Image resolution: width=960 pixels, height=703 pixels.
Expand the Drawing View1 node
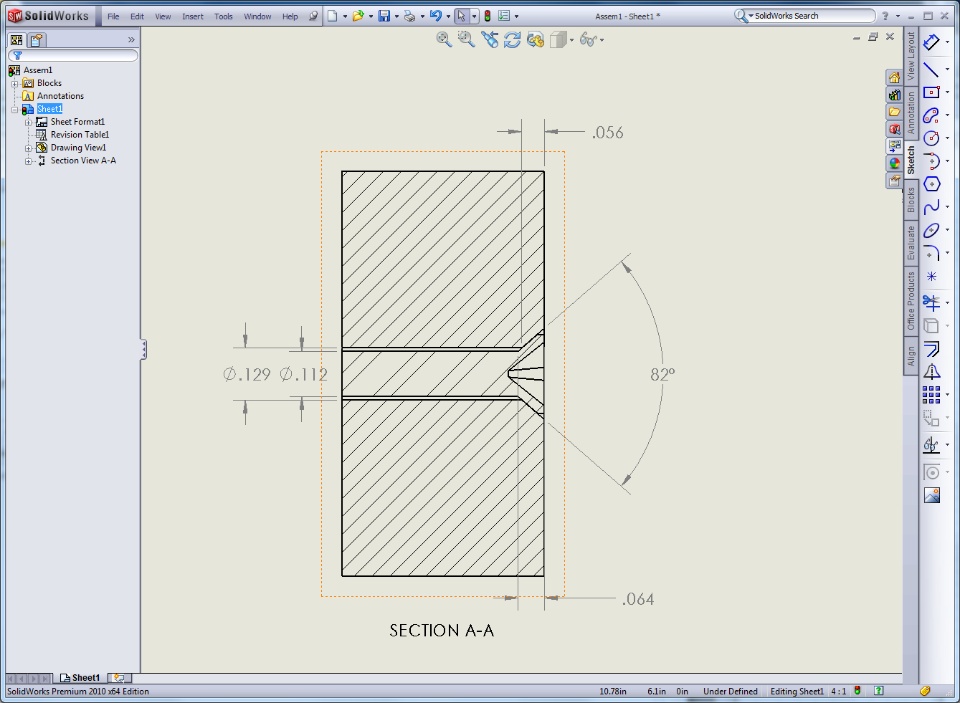pyautogui.click(x=28, y=148)
